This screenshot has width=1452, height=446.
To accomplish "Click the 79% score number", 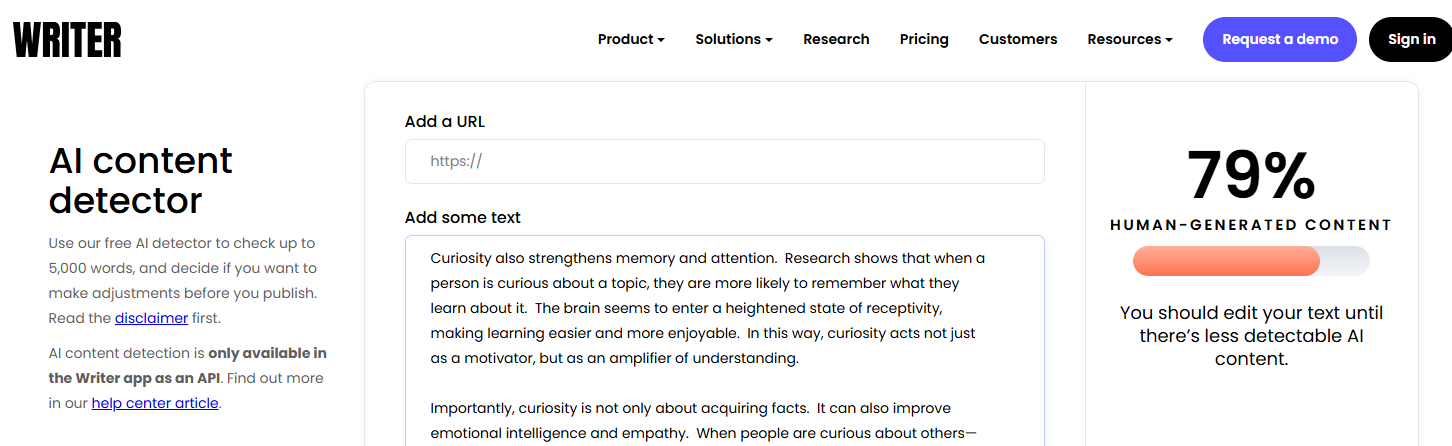I will [1251, 176].
